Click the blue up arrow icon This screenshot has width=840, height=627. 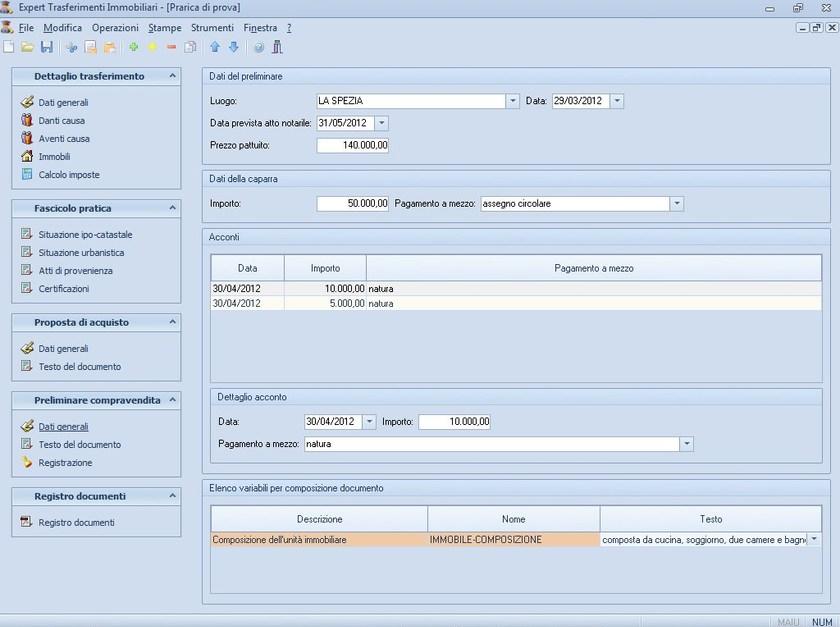[214, 47]
